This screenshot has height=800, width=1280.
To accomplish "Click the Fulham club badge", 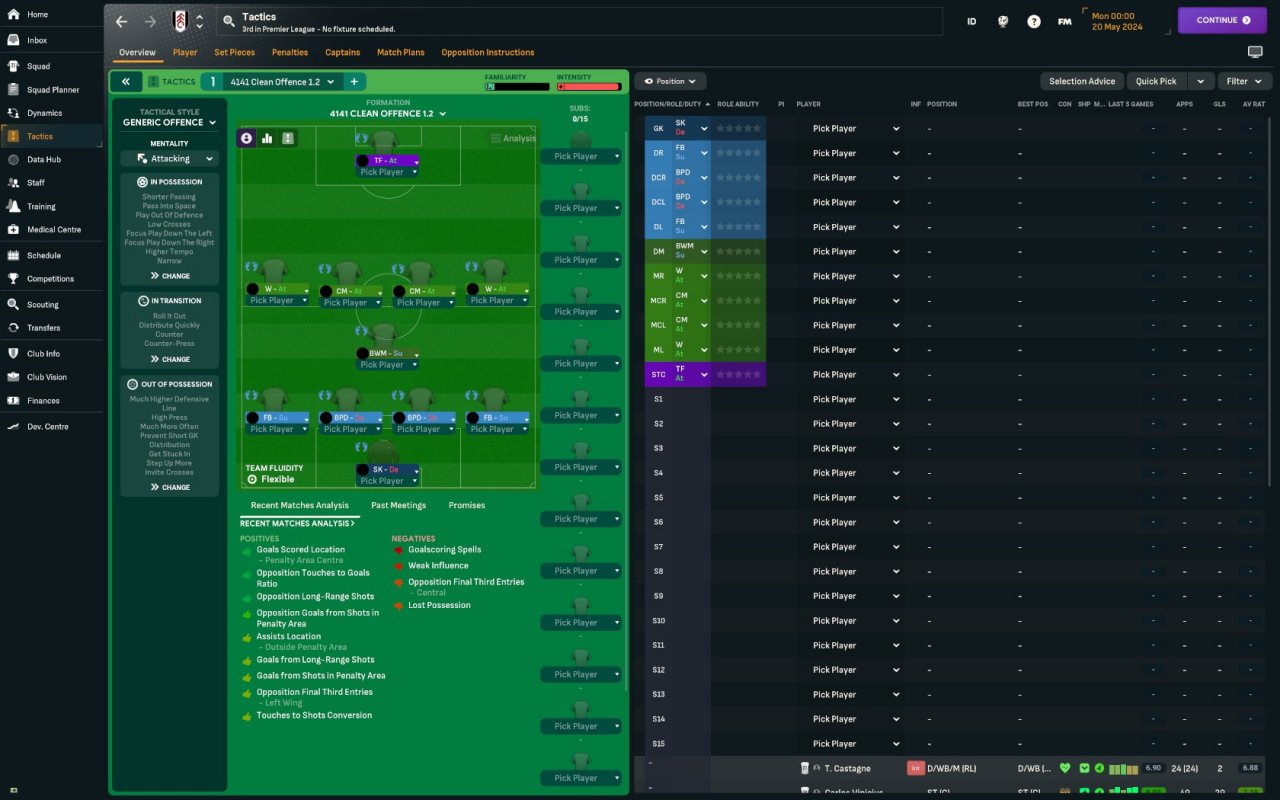I will 181,21.
